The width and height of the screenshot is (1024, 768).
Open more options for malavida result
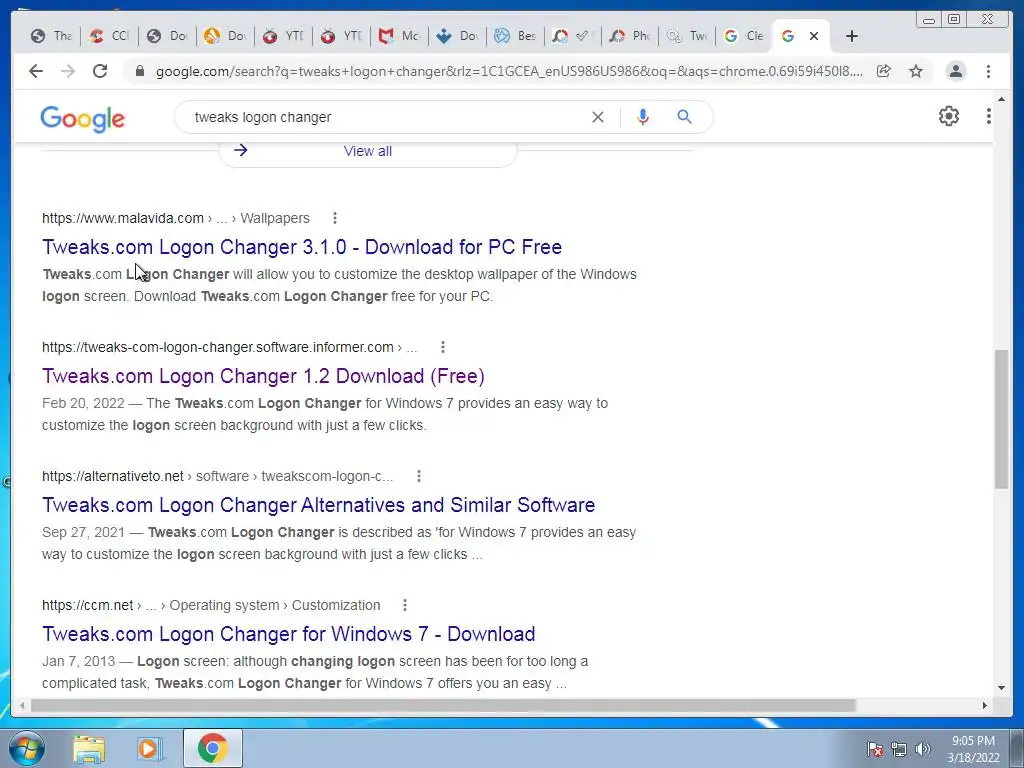click(334, 218)
